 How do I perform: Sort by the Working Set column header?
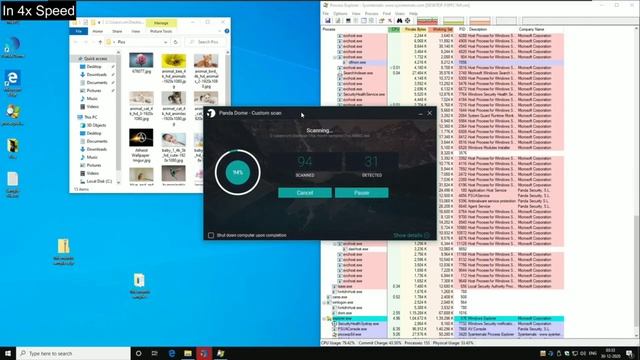442,29
